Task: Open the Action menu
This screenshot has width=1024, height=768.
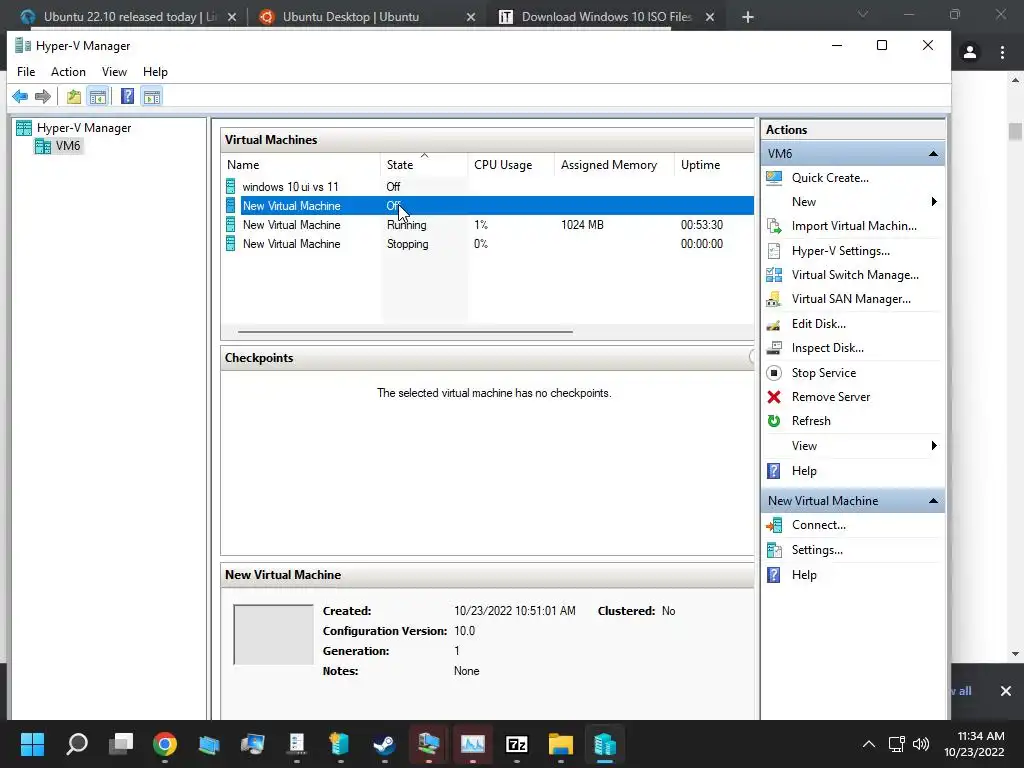Action: pyautogui.click(x=69, y=72)
